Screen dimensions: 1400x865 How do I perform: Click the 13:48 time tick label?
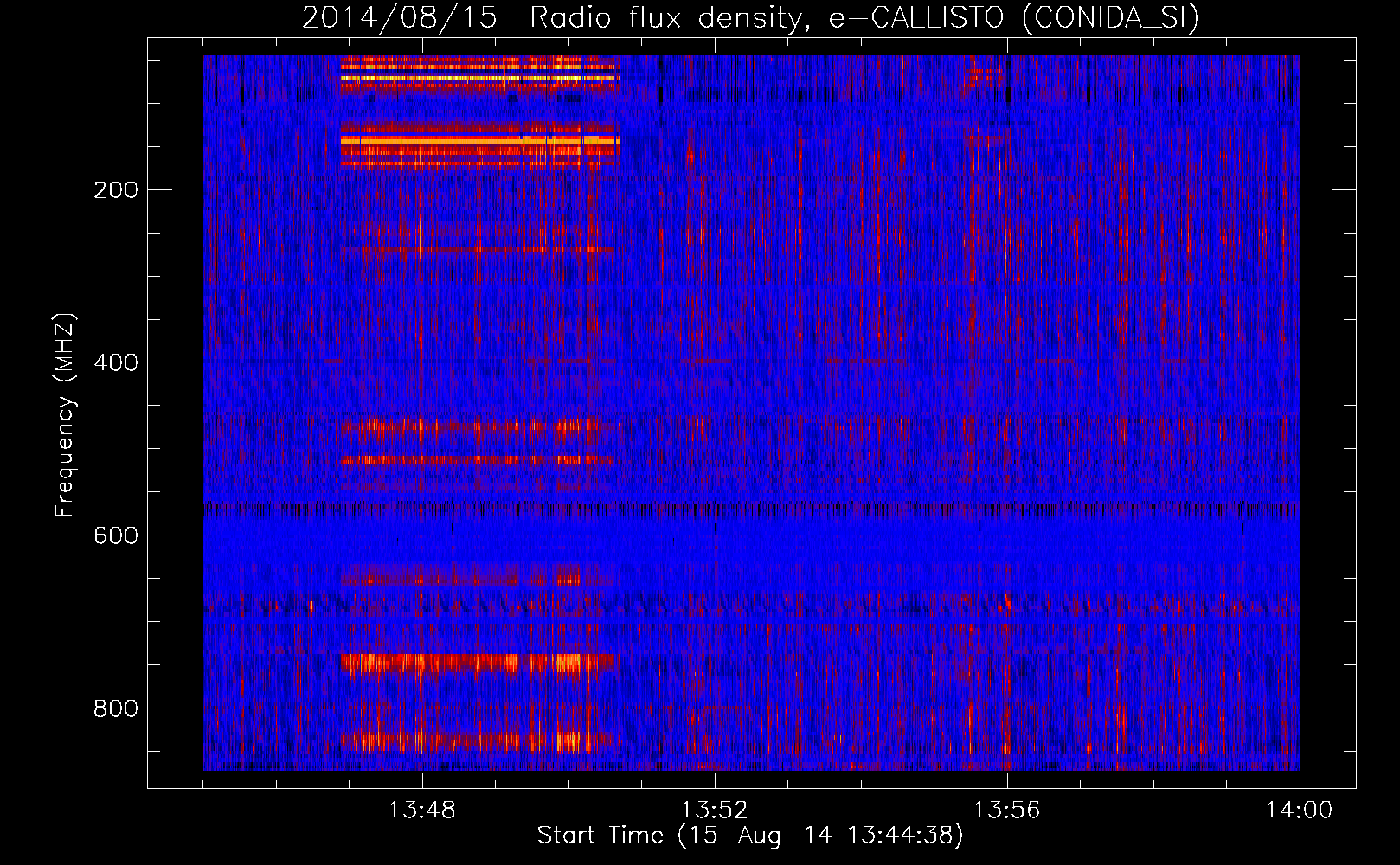tap(422, 811)
